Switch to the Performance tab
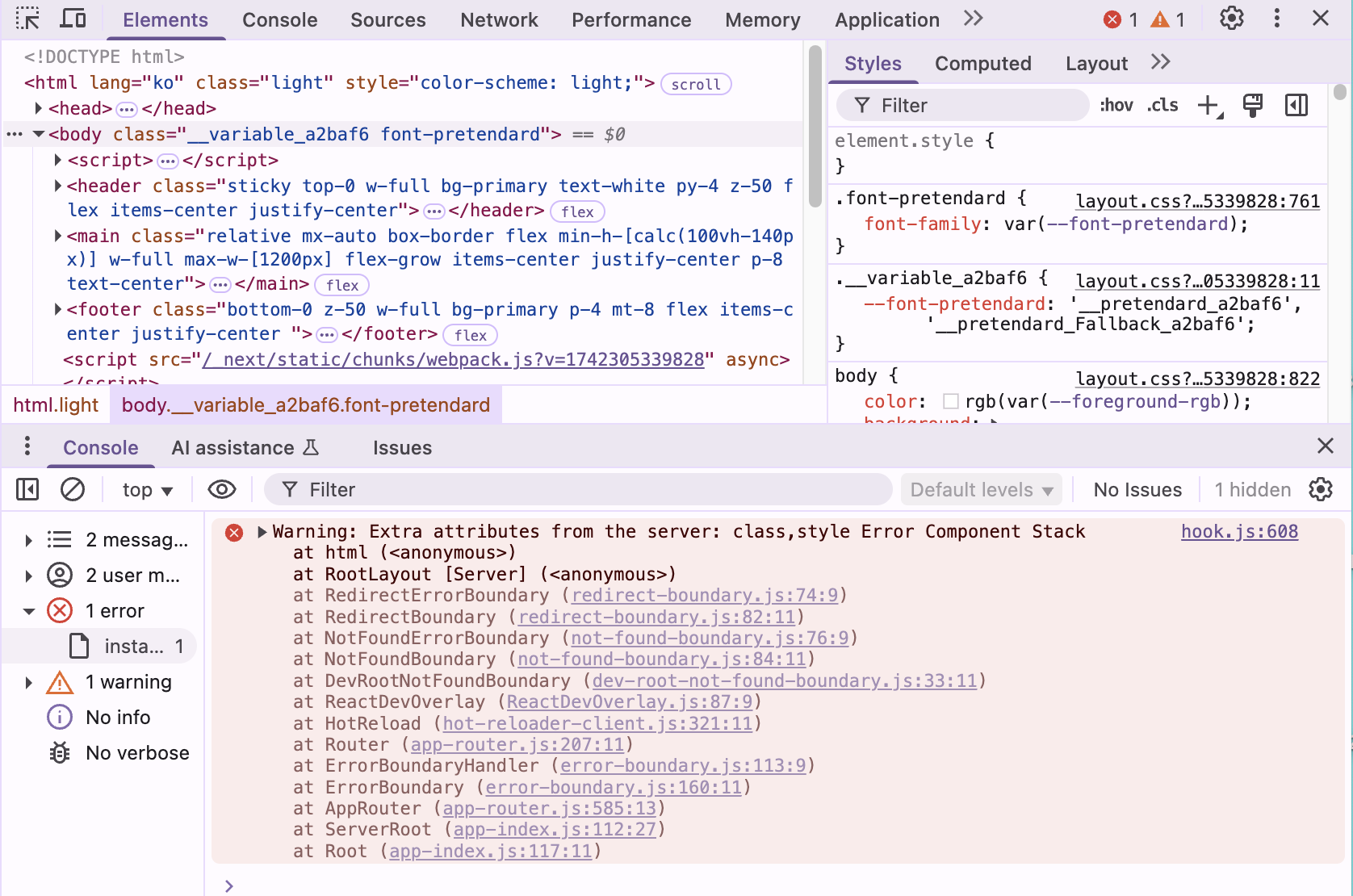Screen dimensions: 1353x896 point(631,20)
